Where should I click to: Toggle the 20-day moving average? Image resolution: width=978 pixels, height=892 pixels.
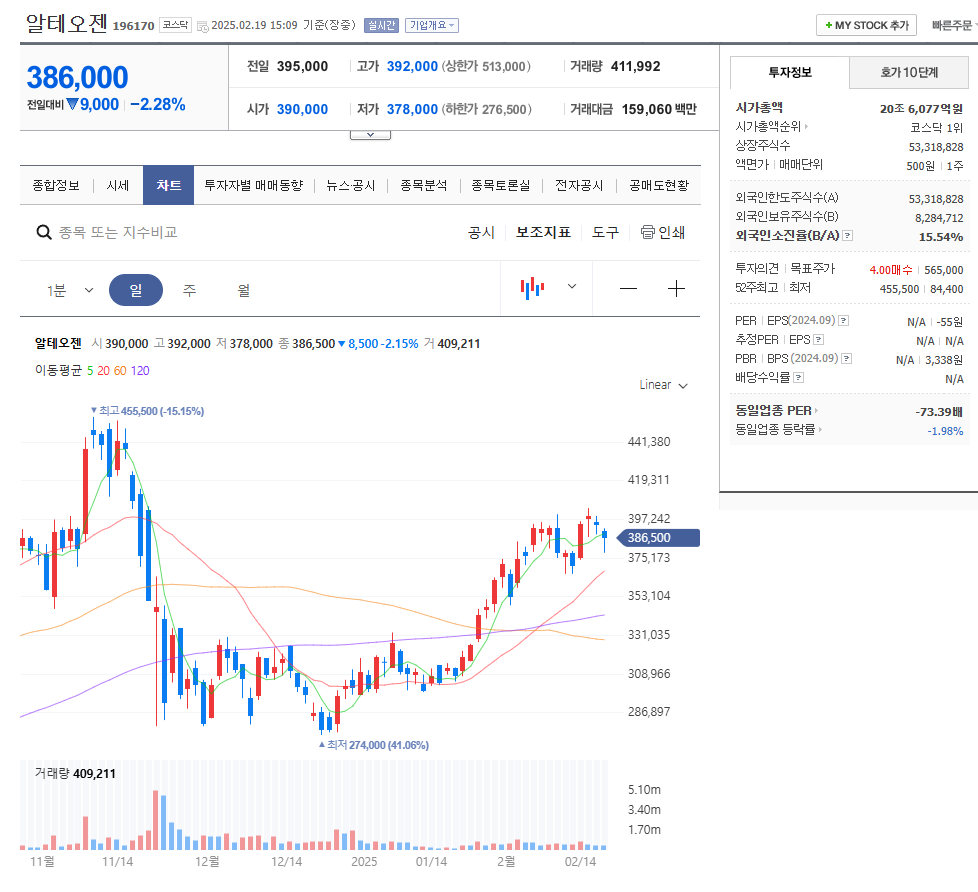pos(104,371)
